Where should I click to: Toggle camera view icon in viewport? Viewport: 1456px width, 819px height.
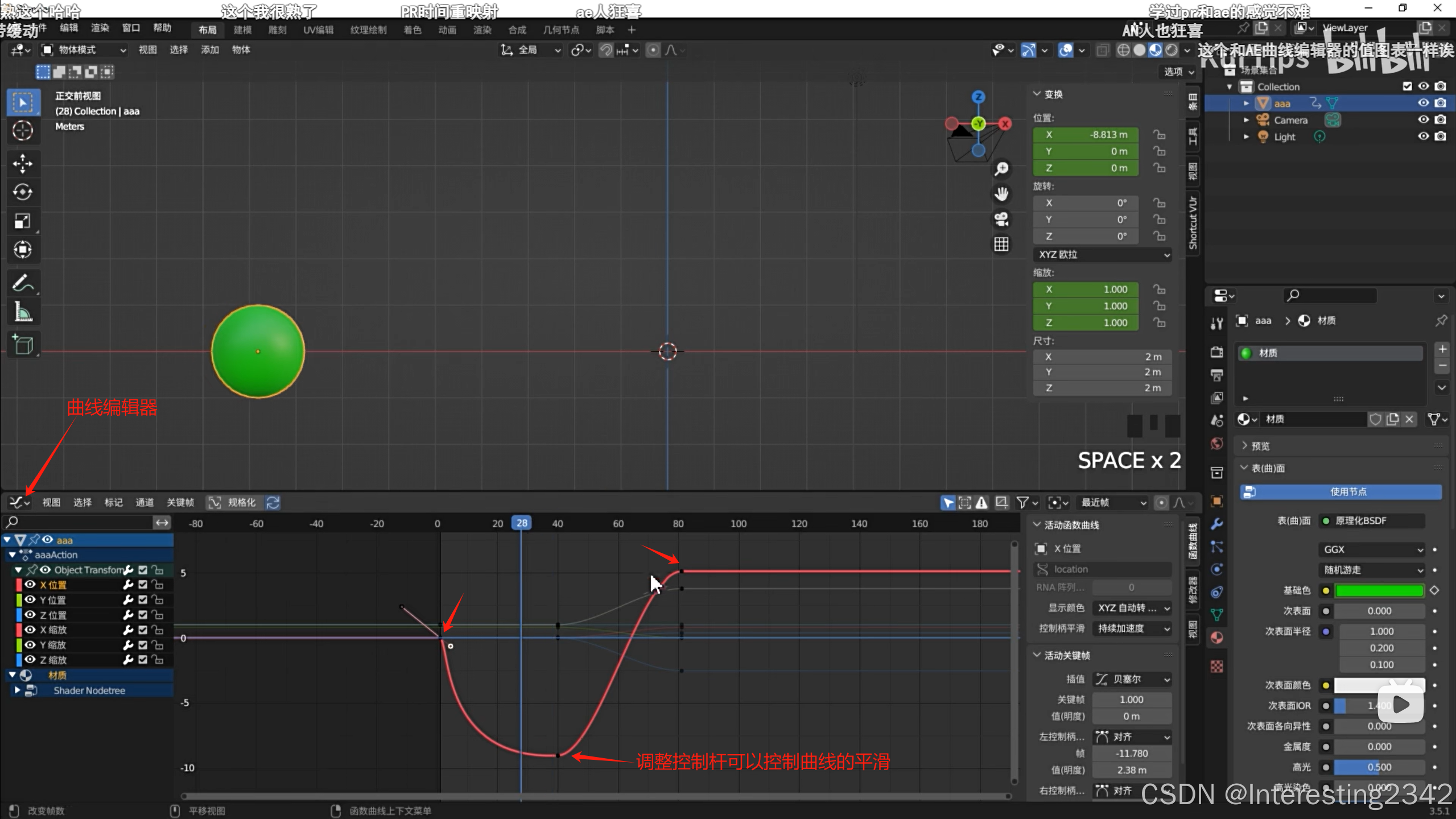click(x=1001, y=220)
